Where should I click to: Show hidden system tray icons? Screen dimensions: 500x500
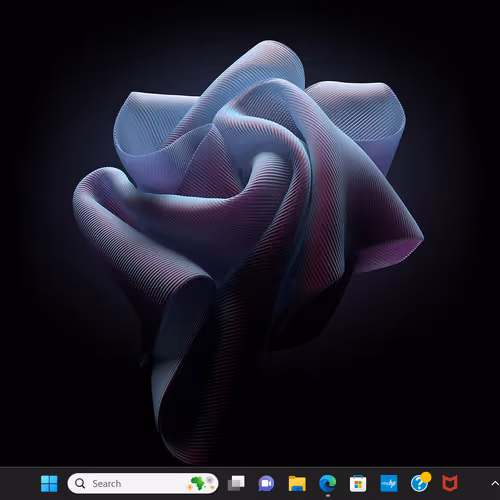tap(495, 483)
